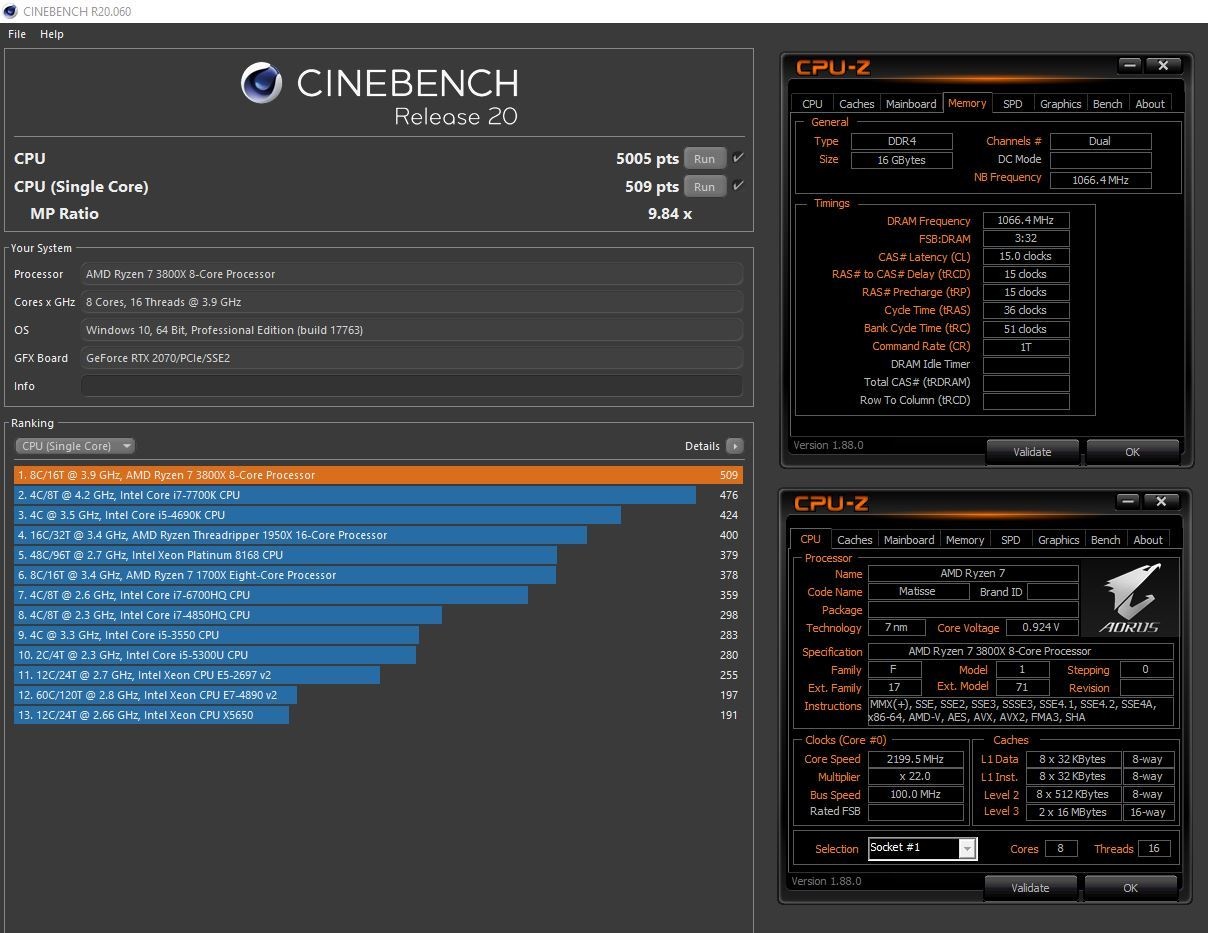Image resolution: width=1208 pixels, height=933 pixels.
Task: Click the Core Speed 2199.5 MHz field
Action: (915, 759)
